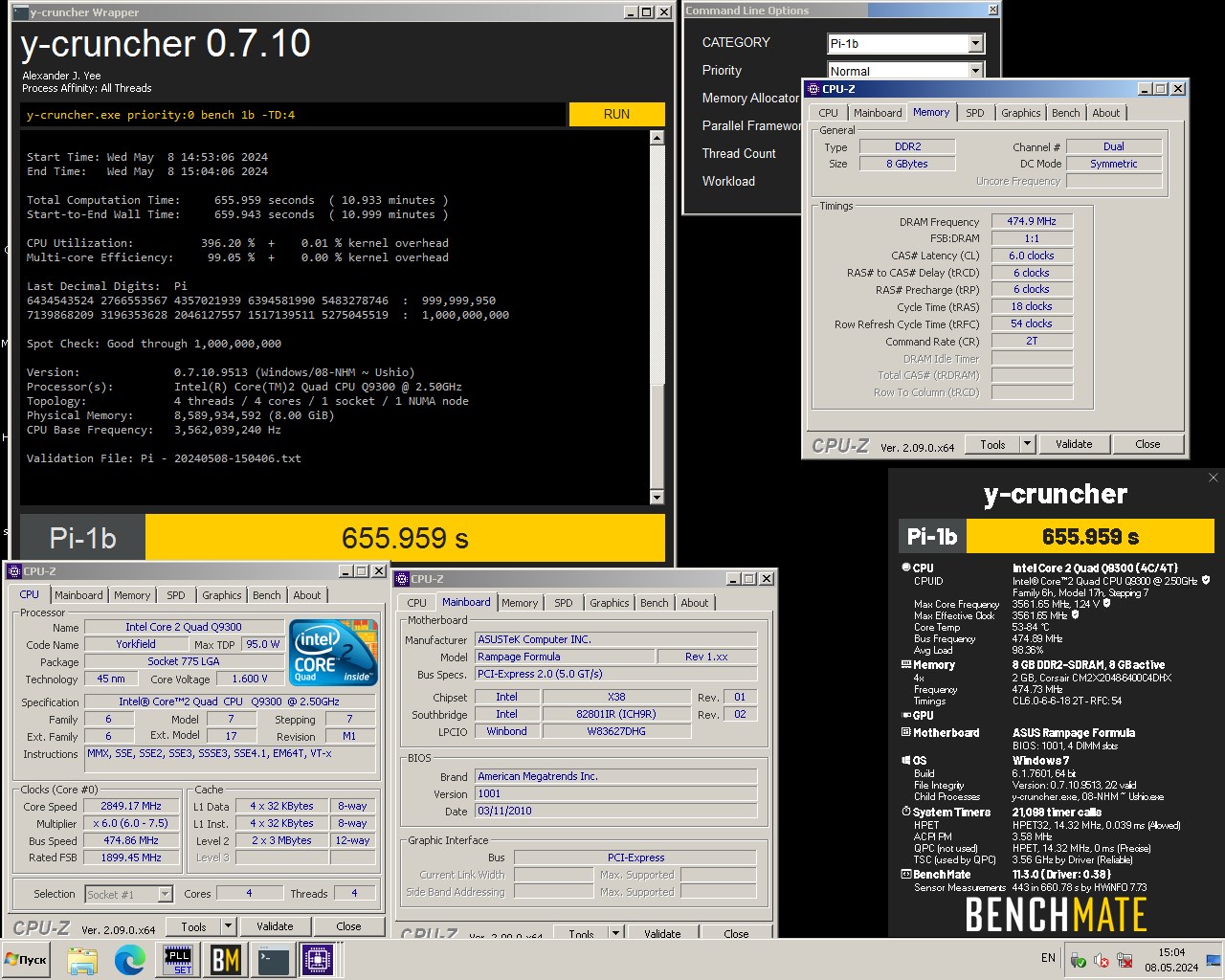The width and height of the screenshot is (1225, 980).
Task: Click the CPU section icon in BenchMate
Action: pyautogui.click(x=905, y=568)
